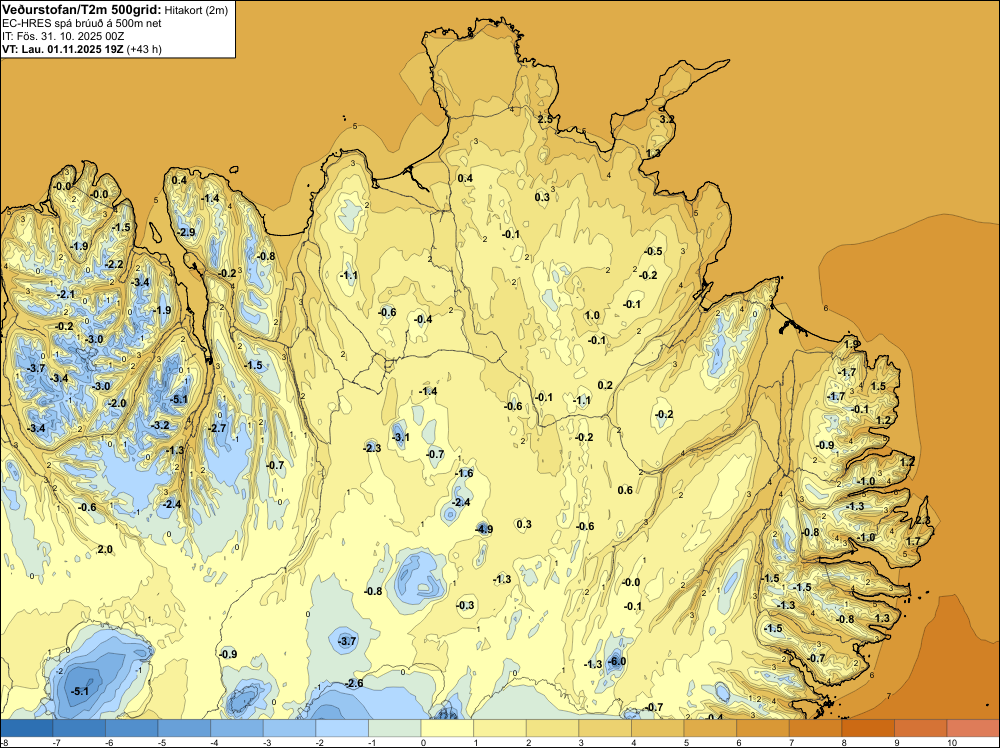1000x748 pixels.
Task: Click the "2.8" temperature value
Action: click(923, 521)
